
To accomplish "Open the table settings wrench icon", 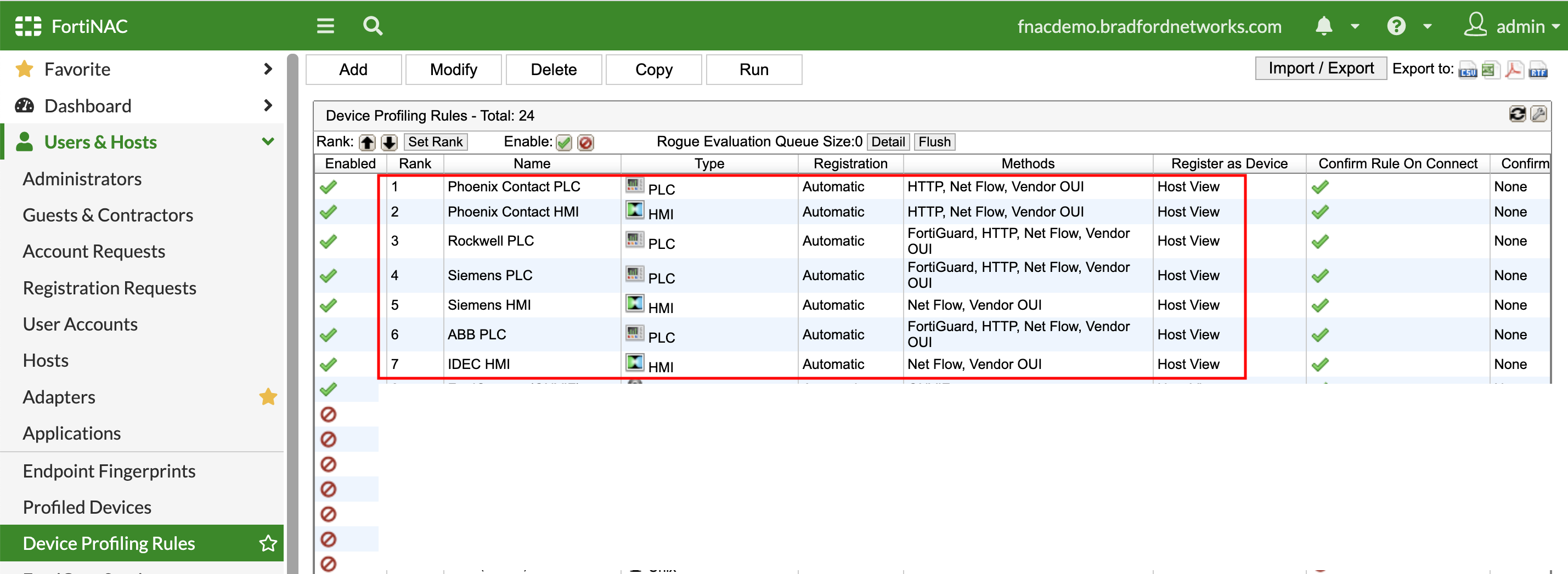I will [1539, 115].
